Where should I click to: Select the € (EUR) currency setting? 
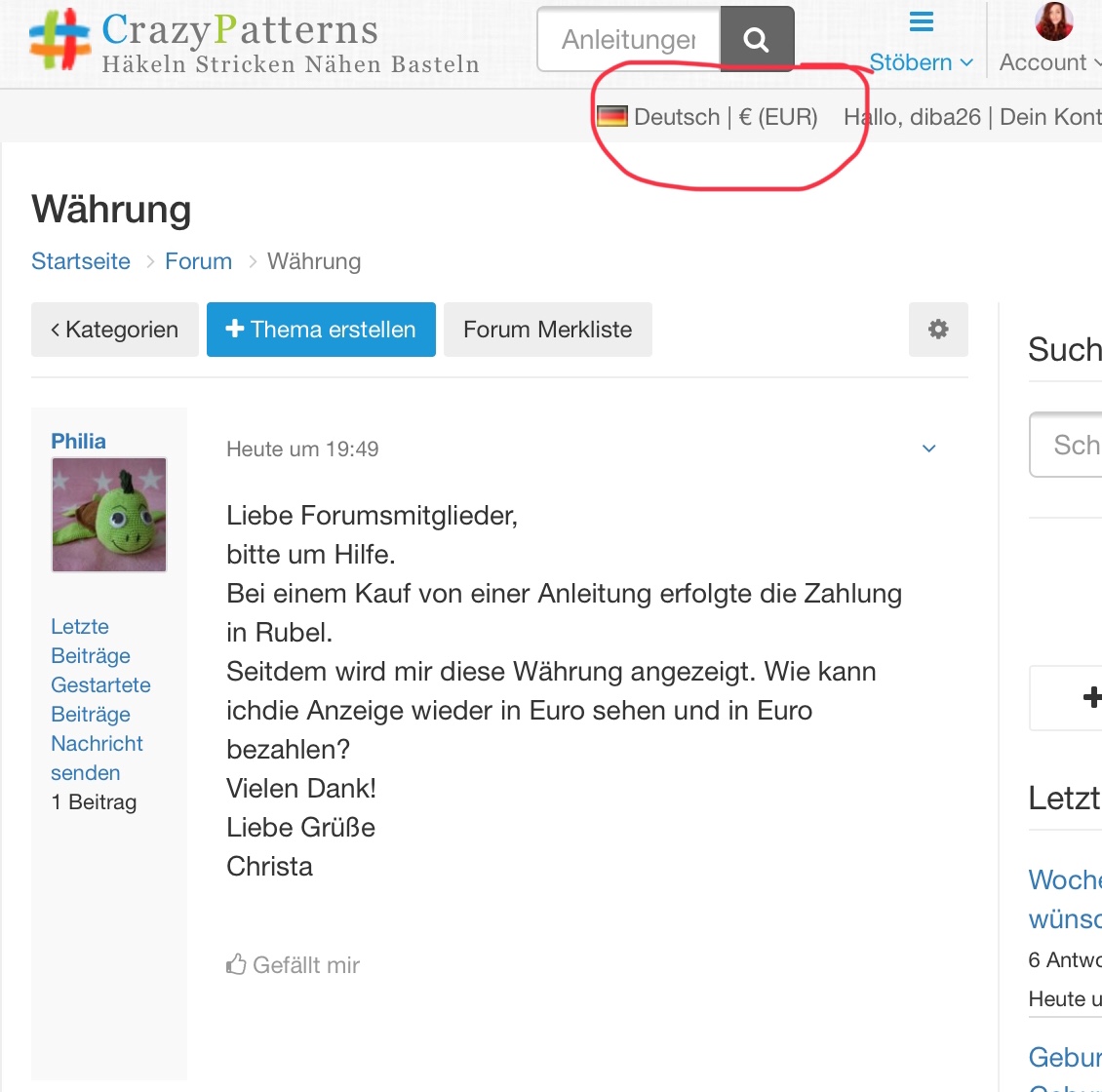(x=778, y=117)
